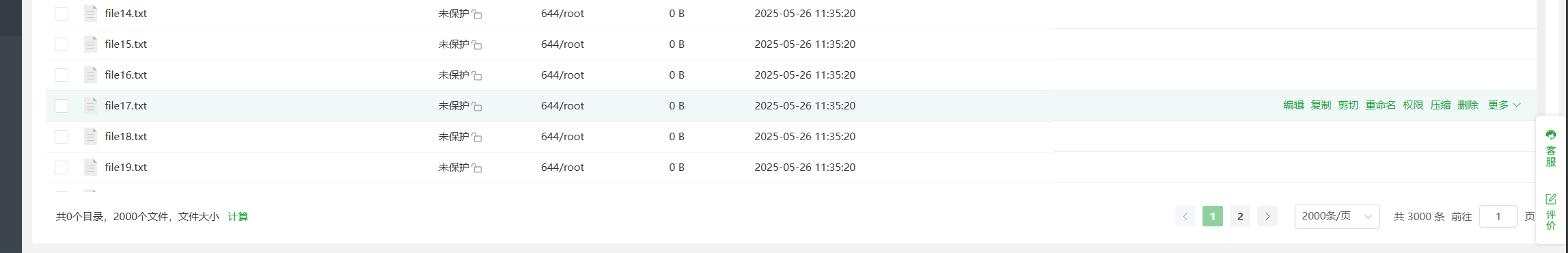Select page 1 in pagination
This screenshot has height=253, width=1568.
click(1213, 216)
